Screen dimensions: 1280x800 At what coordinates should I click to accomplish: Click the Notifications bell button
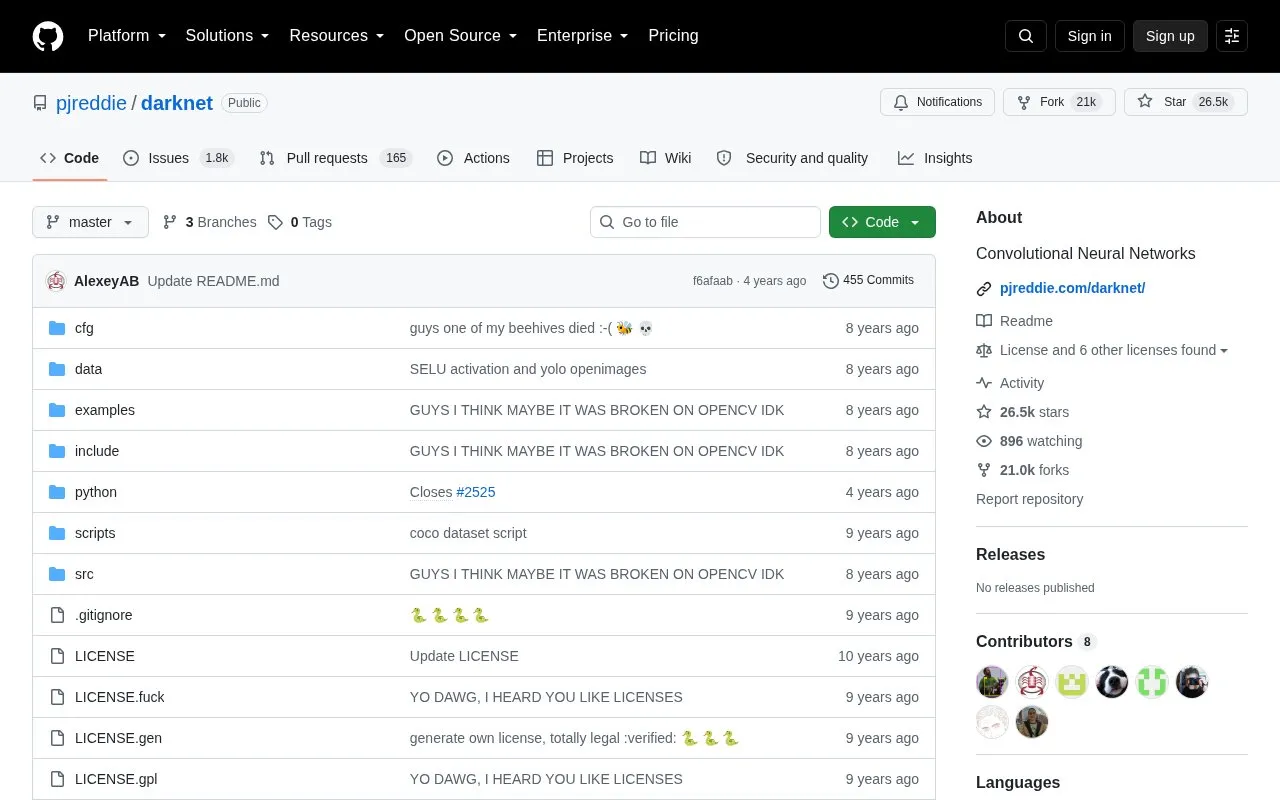[938, 102]
